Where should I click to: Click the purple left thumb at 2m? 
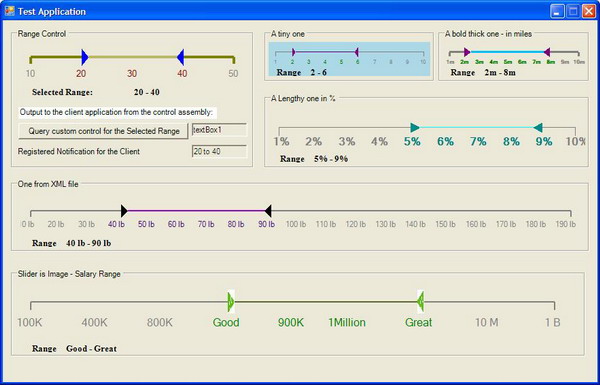pyautogui.click(x=466, y=52)
